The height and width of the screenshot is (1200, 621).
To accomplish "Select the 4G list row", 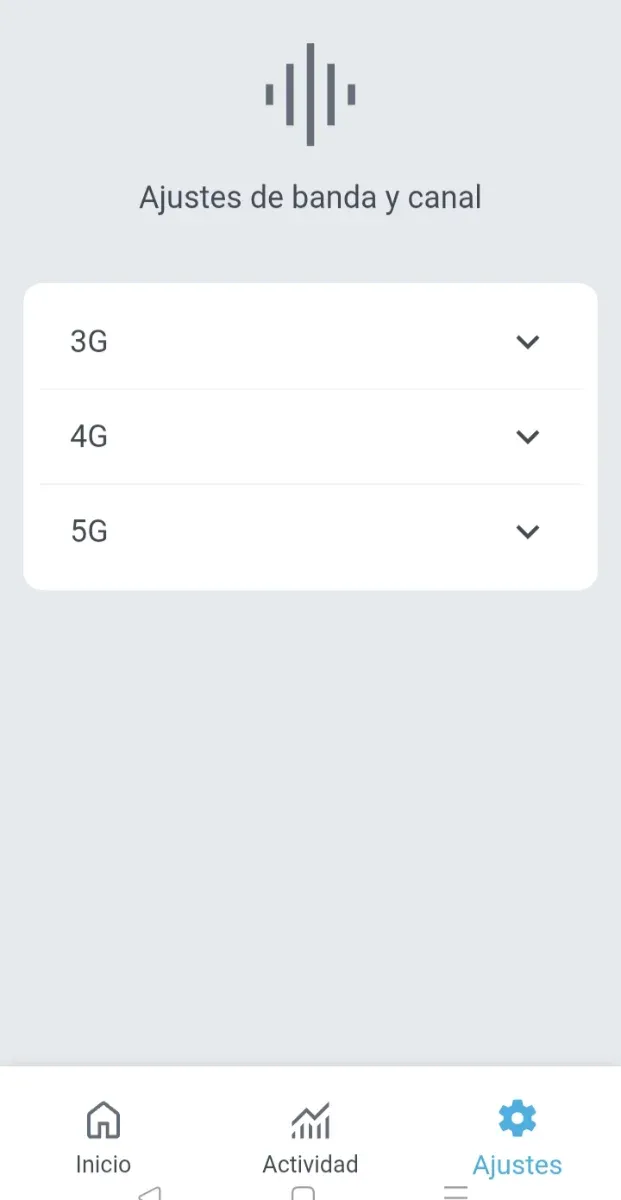I will pyautogui.click(x=310, y=436).
